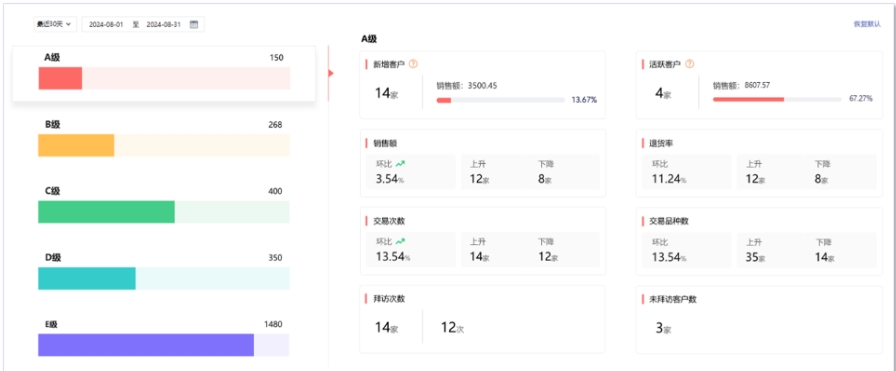
Task: Click 下降 8家 in the 销售额 card
Action: point(545,172)
